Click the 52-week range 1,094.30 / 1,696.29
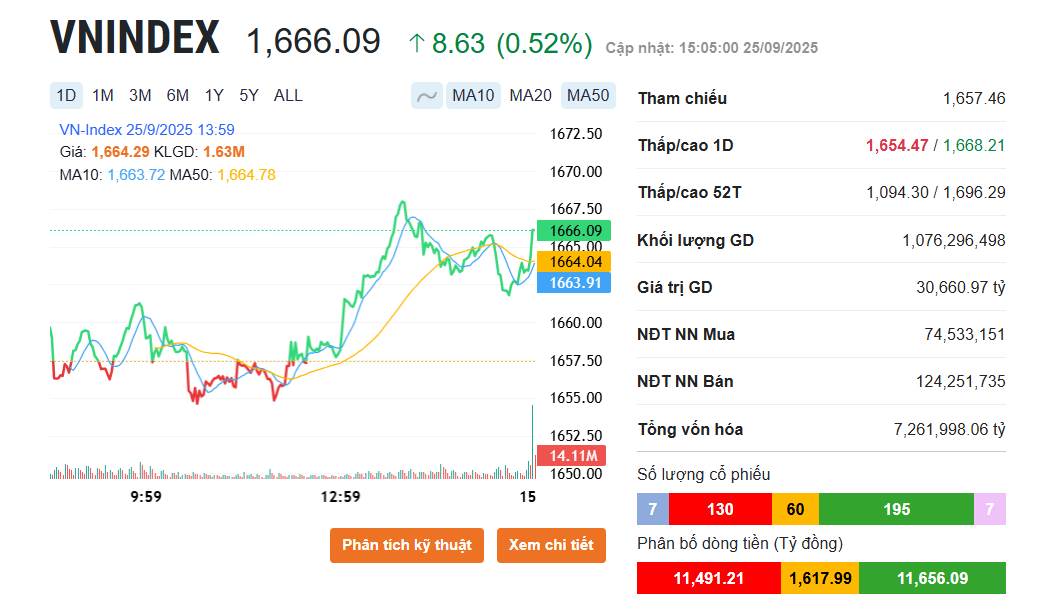This screenshot has width=1047, height=612. 935,193
